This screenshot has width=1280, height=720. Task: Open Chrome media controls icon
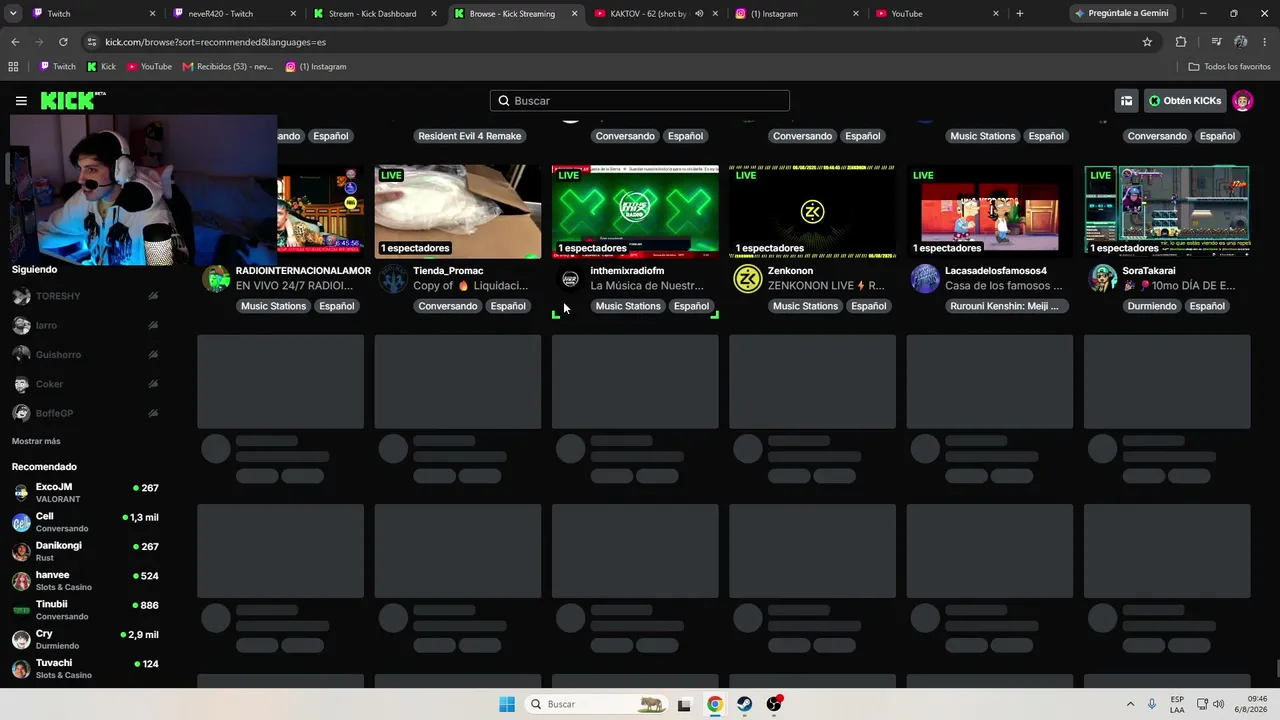[1216, 42]
